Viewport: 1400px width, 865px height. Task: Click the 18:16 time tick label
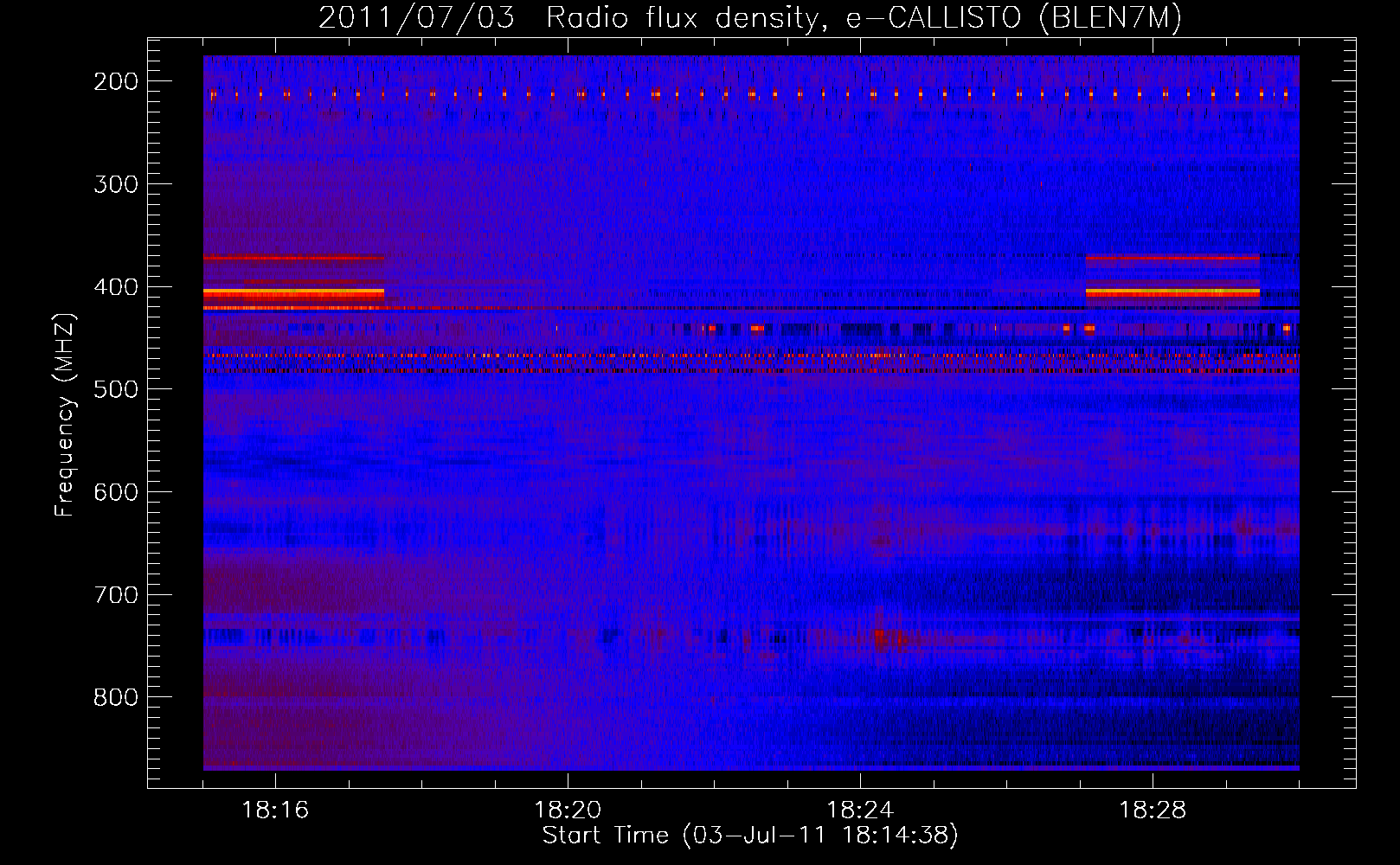(275, 811)
